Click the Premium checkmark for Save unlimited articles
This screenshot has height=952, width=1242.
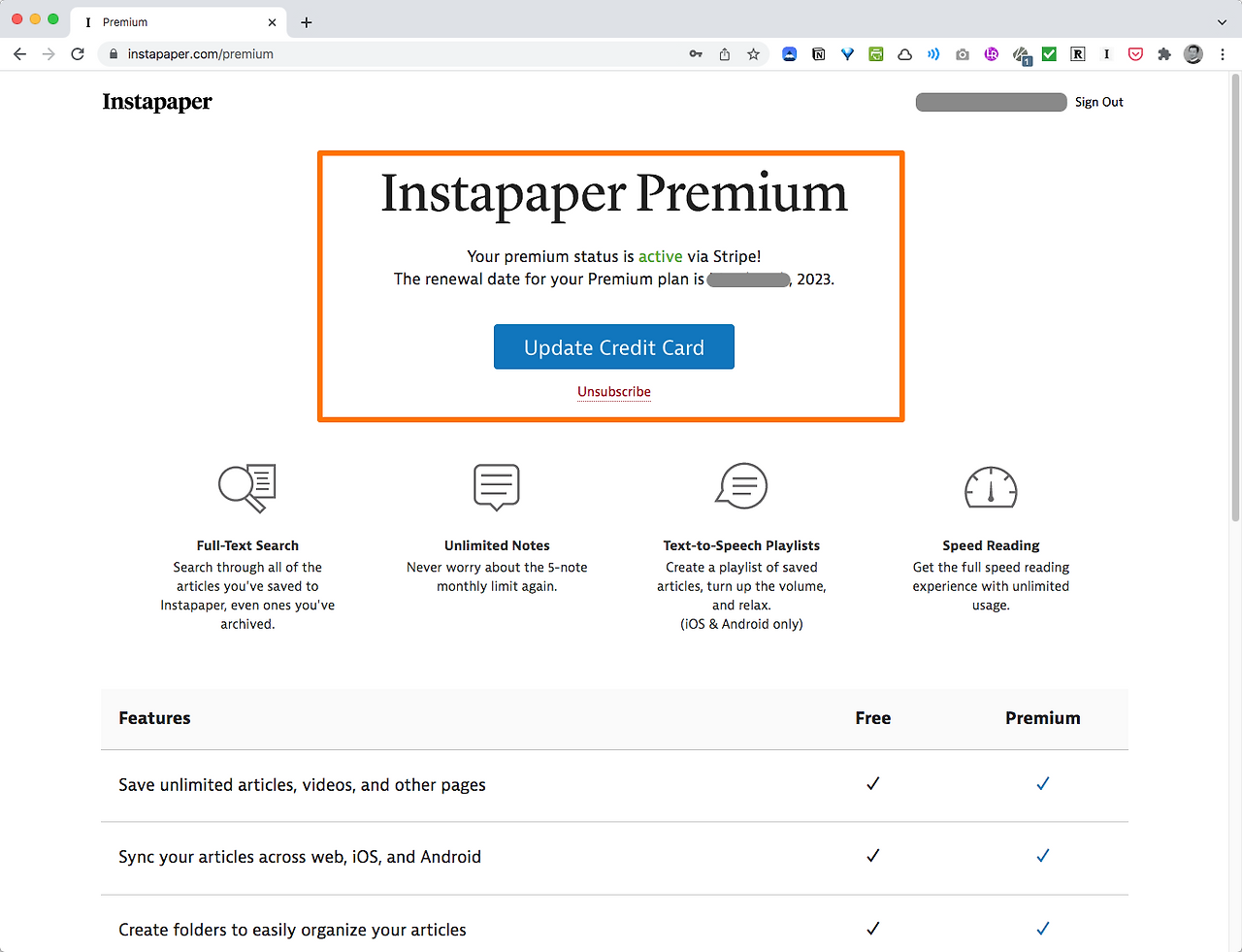pyautogui.click(x=1043, y=783)
